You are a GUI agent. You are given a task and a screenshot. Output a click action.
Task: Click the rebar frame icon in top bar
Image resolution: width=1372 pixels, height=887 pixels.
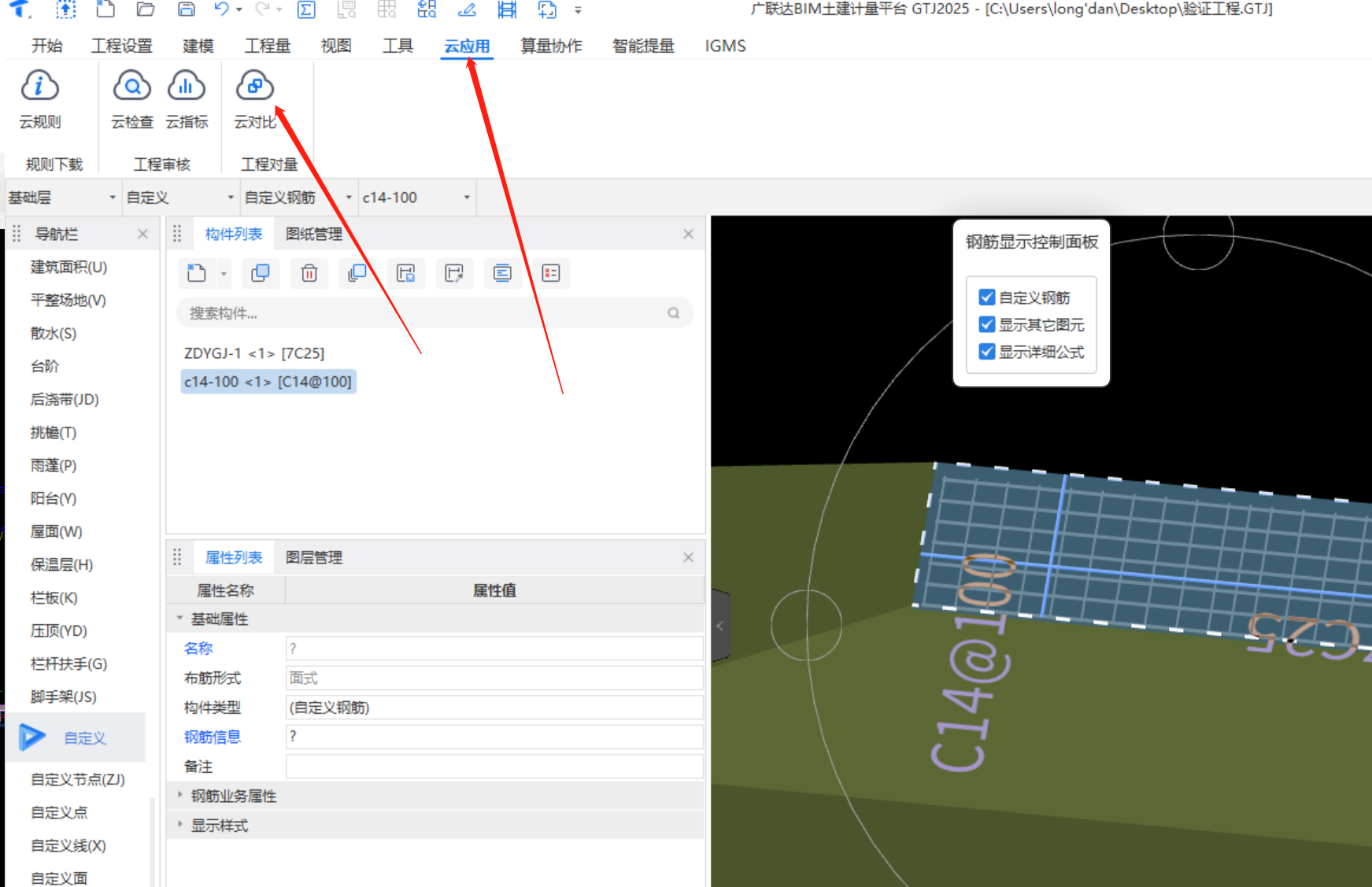[x=508, y=9]
